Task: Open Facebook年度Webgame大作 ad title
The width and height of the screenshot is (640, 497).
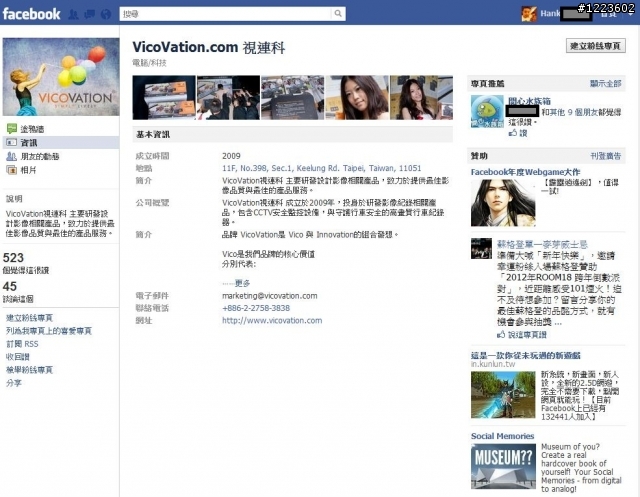Action: tap(525, 172)
